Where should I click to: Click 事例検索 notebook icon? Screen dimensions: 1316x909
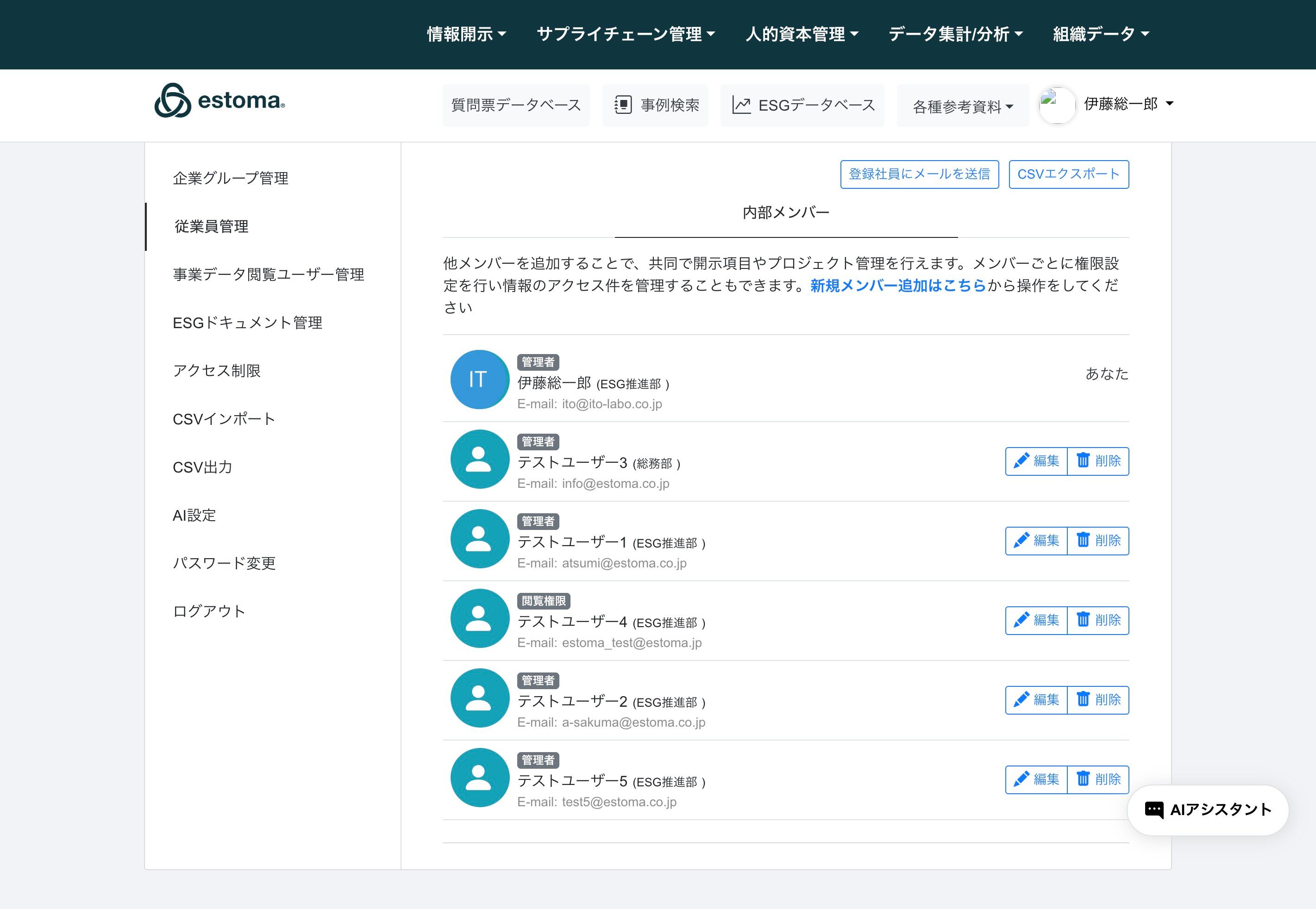(x=623, y=106)
